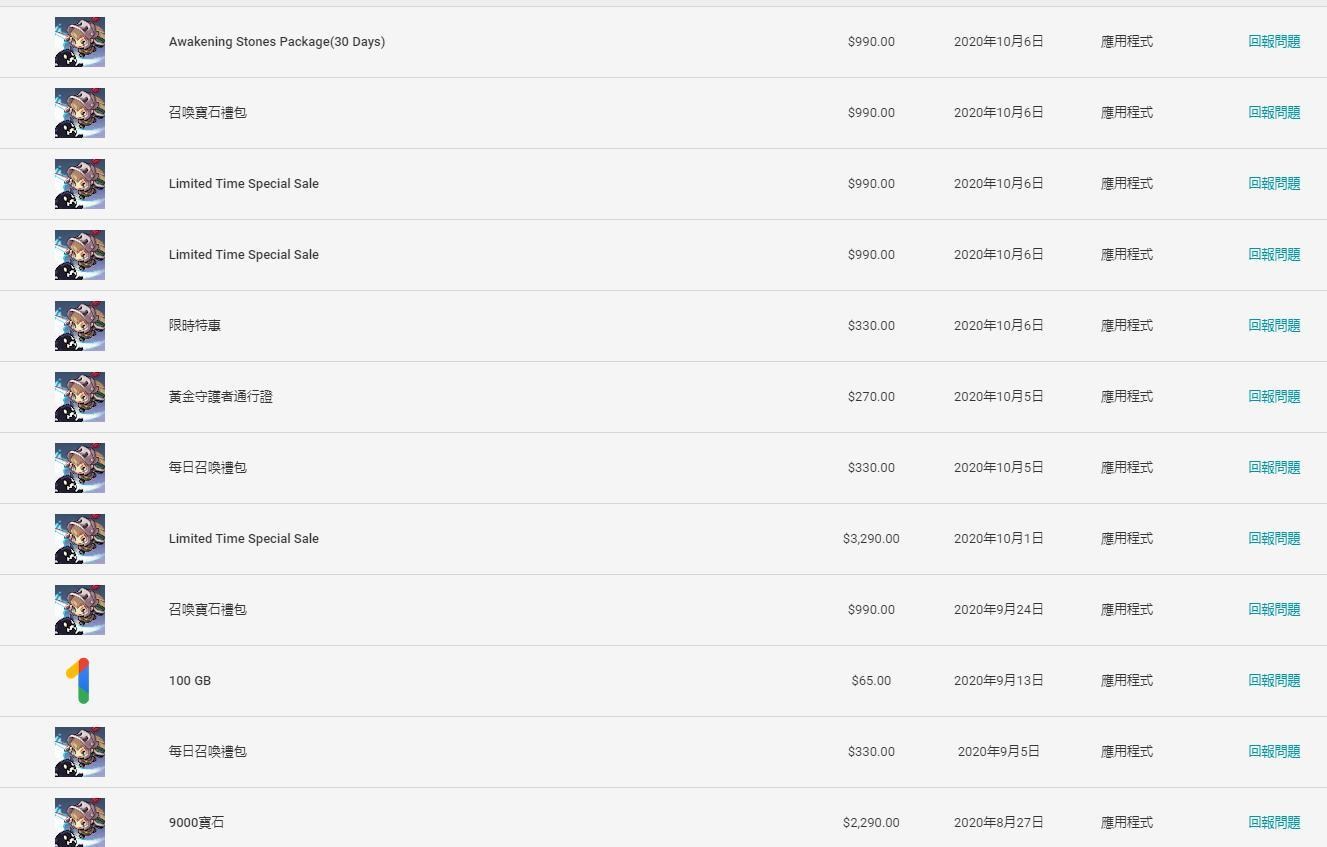Open the 黃金守護者通行證 order row
Image resolution: width=1327 pixels, height=847 pixels.
click(x=663, y=397)
